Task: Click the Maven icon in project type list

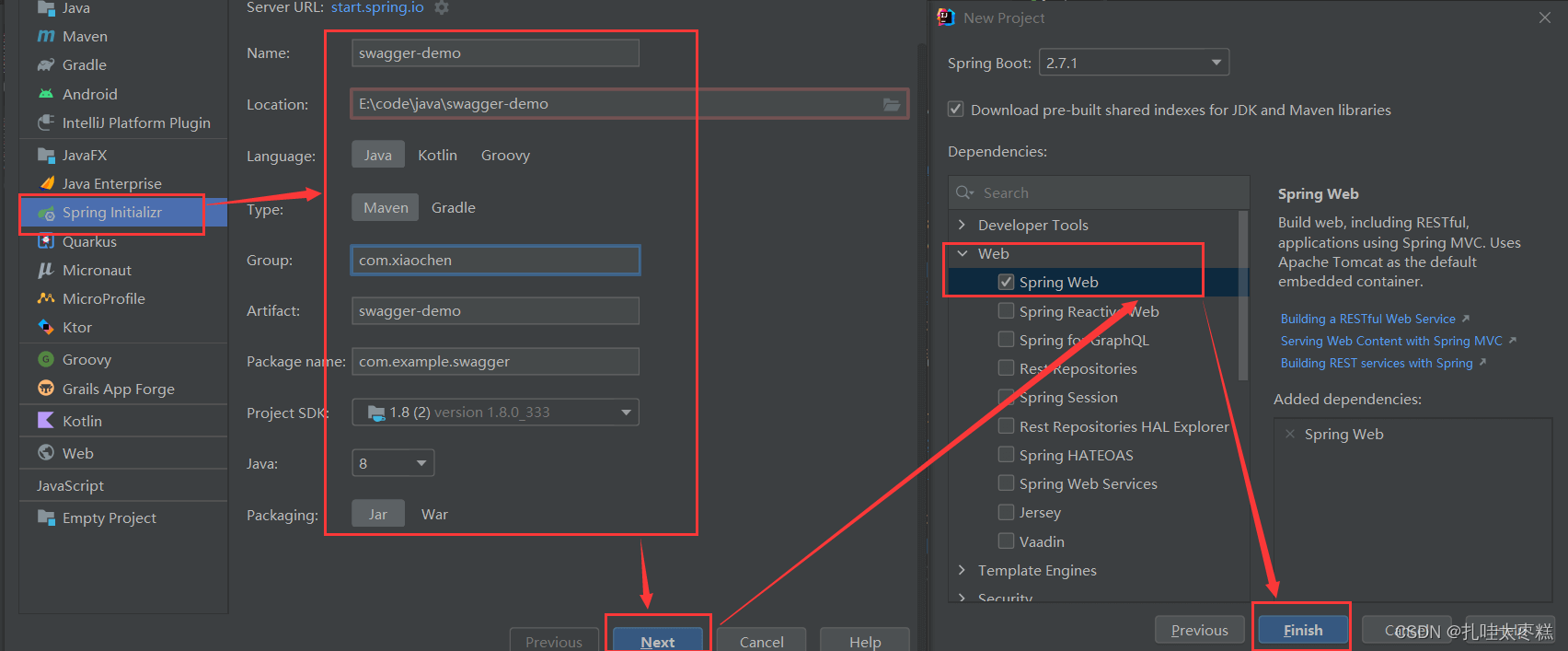Action: 46,36
